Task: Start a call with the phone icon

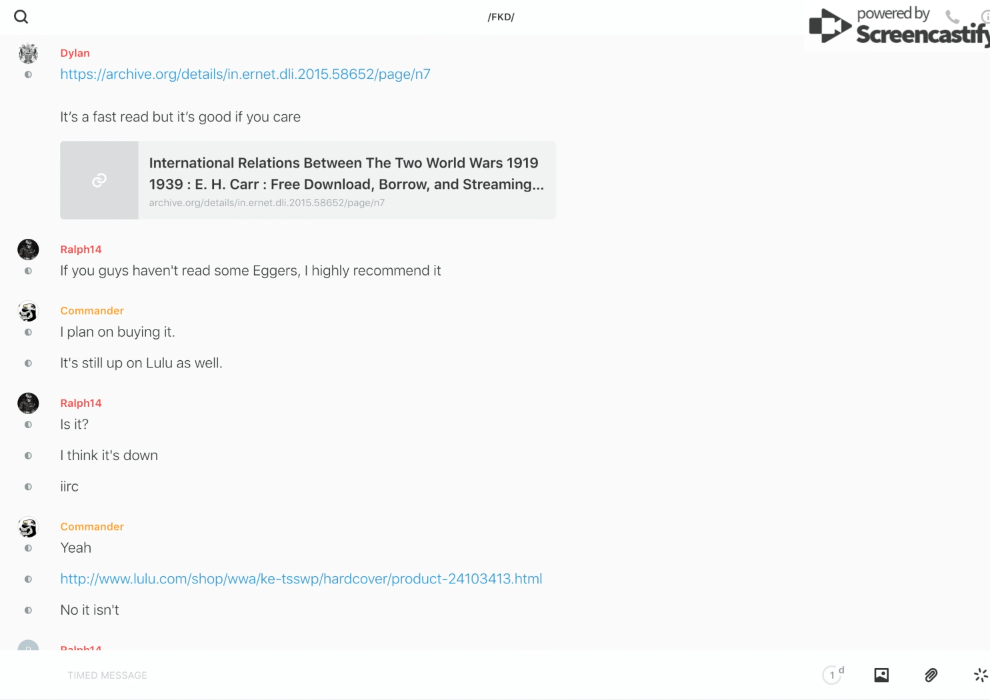Action: 952,17
